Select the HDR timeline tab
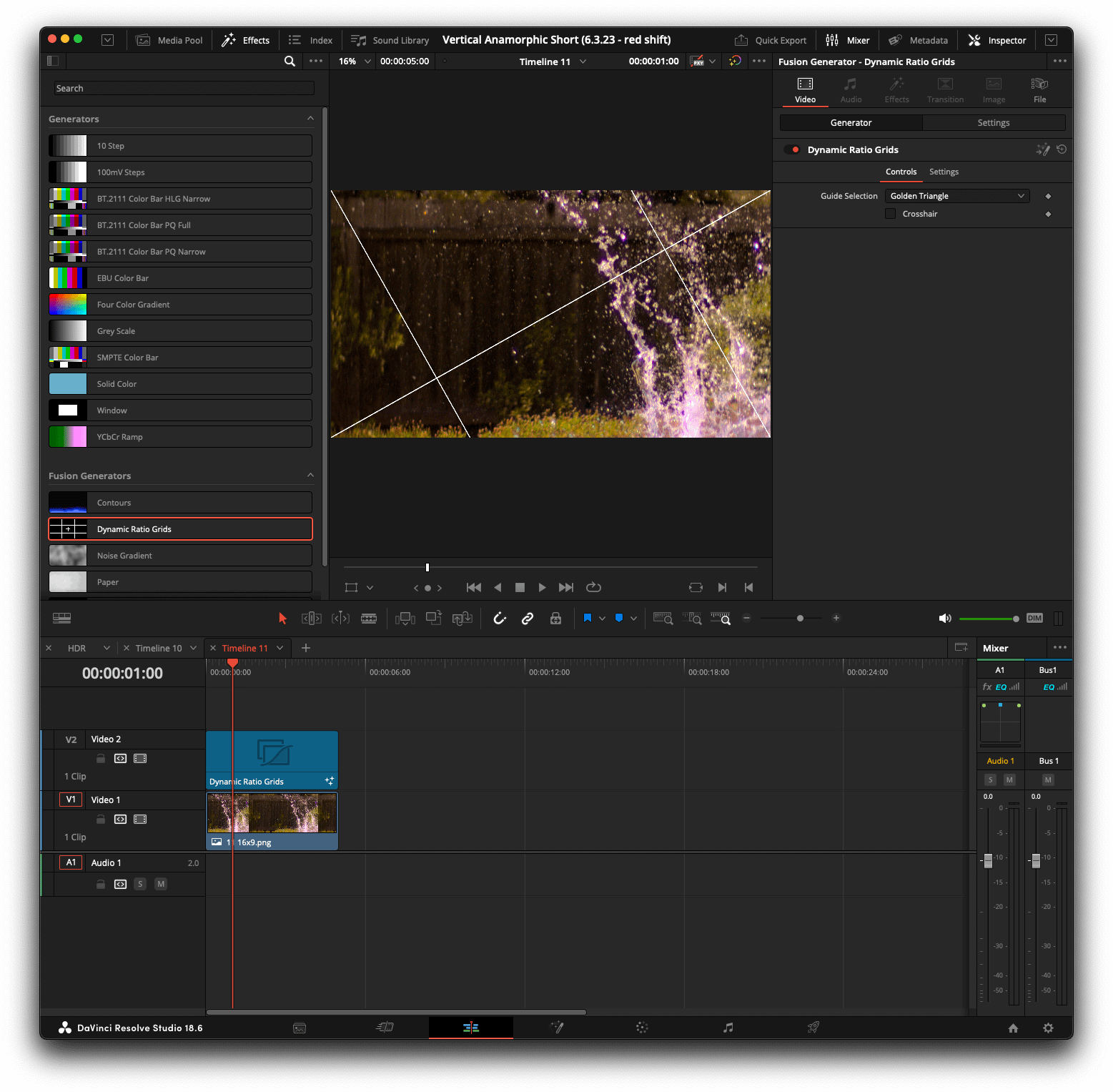1113x1092 pixels. click(76, 648)
